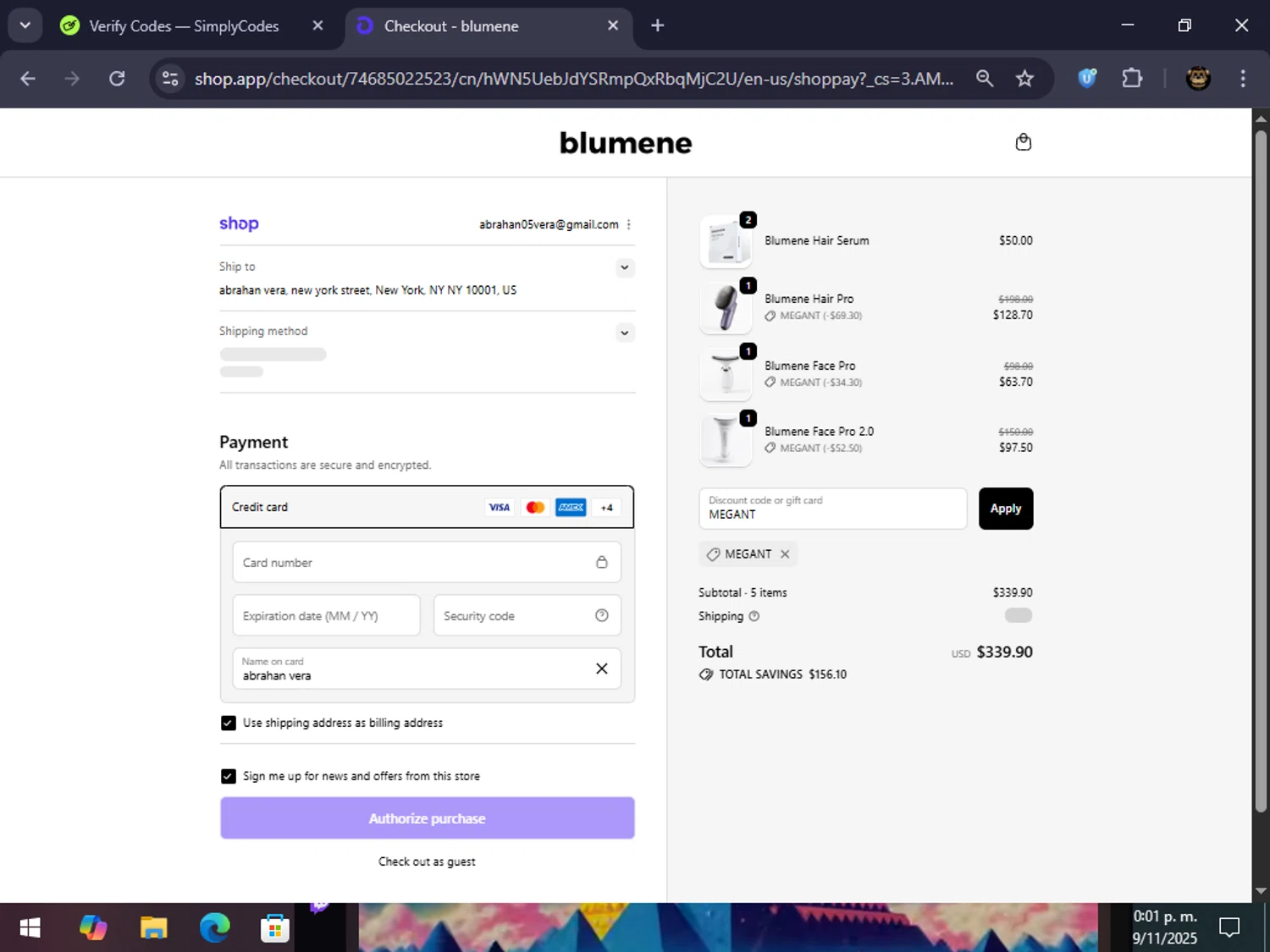The height and width of the screenshot is (952, 1270).
Task: Click the Shop Pay logo
Action: click(x=239, y=223)
